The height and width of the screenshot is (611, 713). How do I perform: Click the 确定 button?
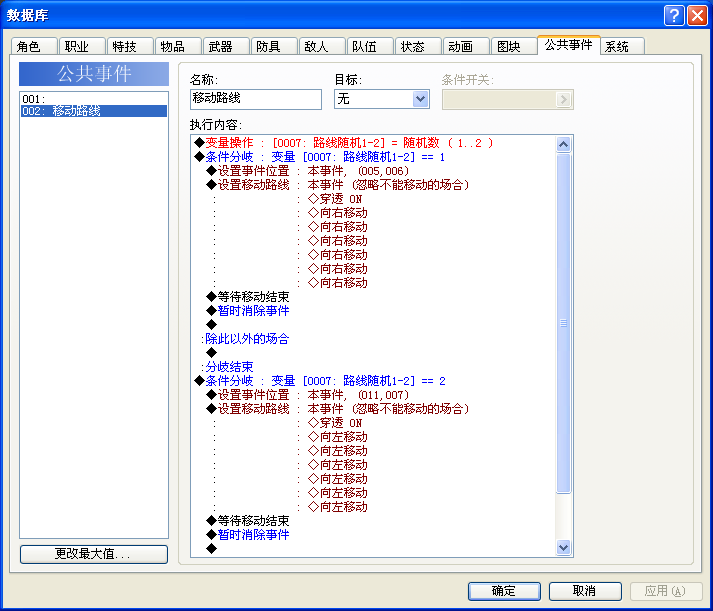504,591
